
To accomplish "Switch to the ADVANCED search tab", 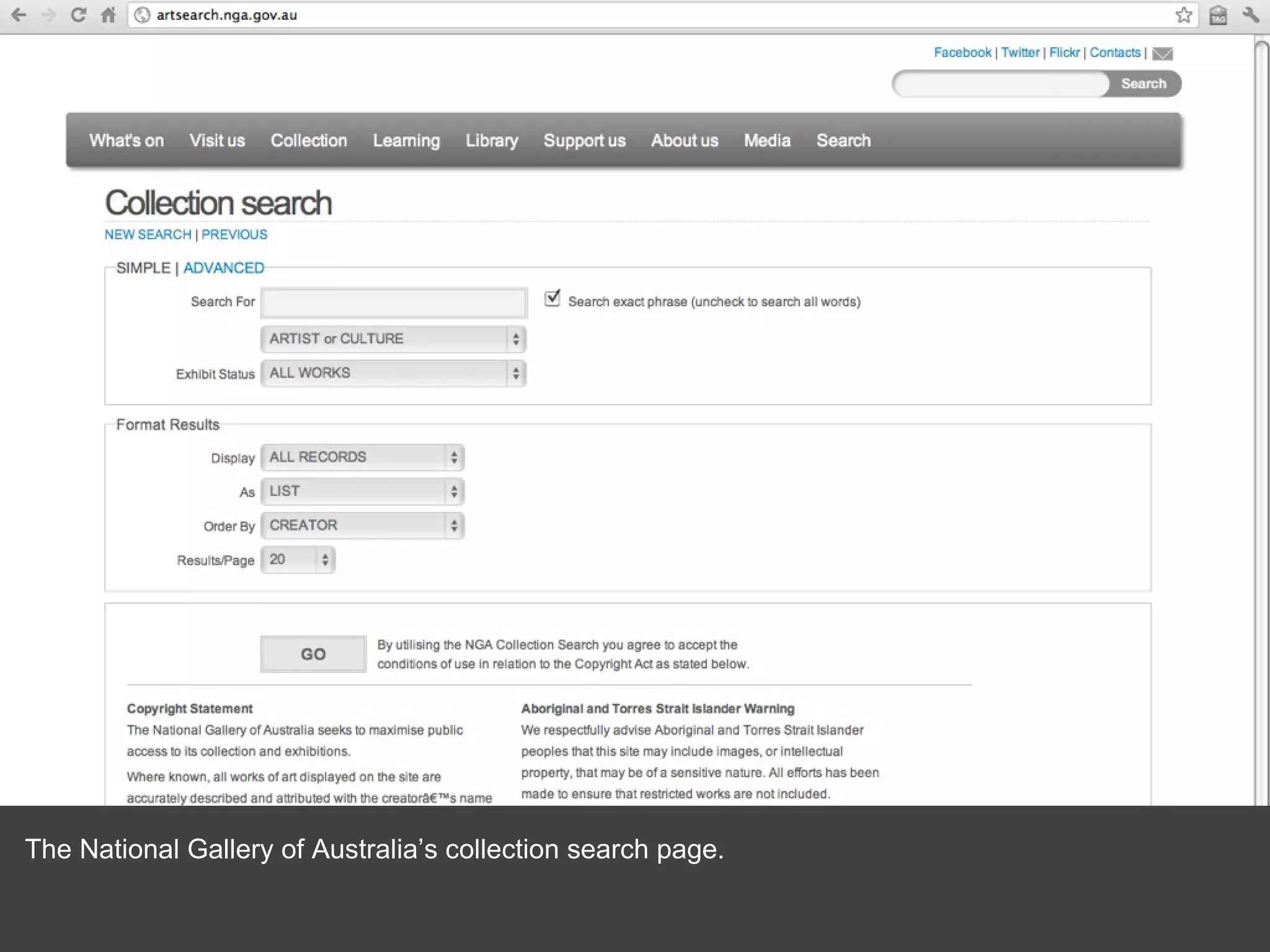I will (x=224, y=268).
